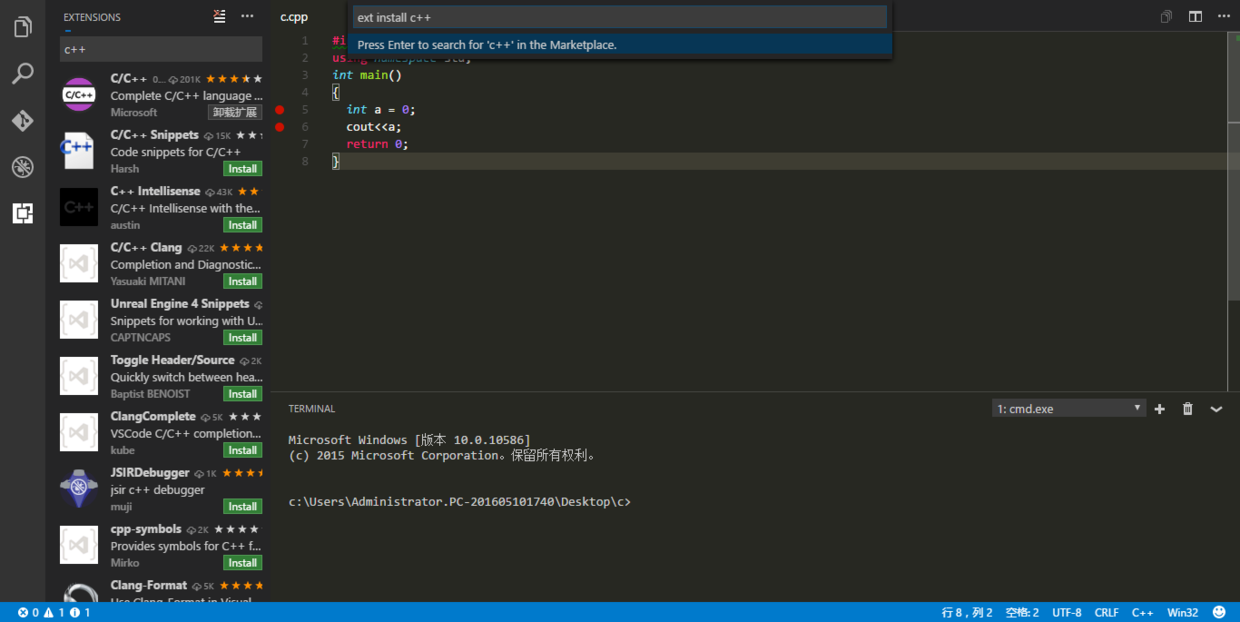Install the C/C++ Clang extension

coord(242,282)
